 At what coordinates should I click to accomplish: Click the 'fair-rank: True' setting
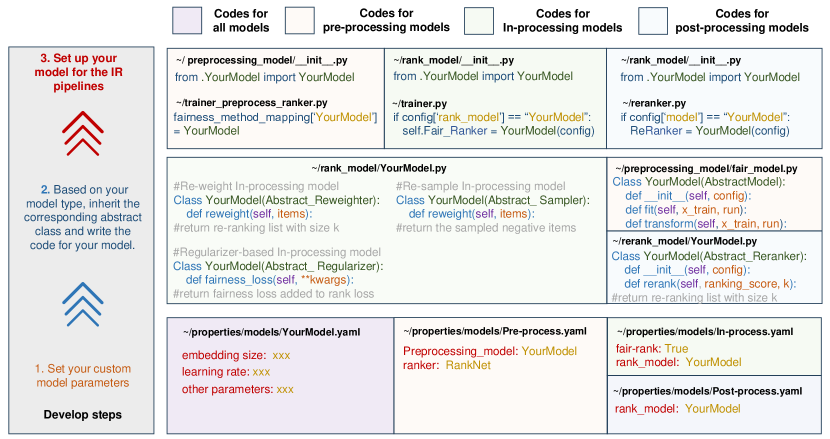pyautogui.click(x=652, y=348)
